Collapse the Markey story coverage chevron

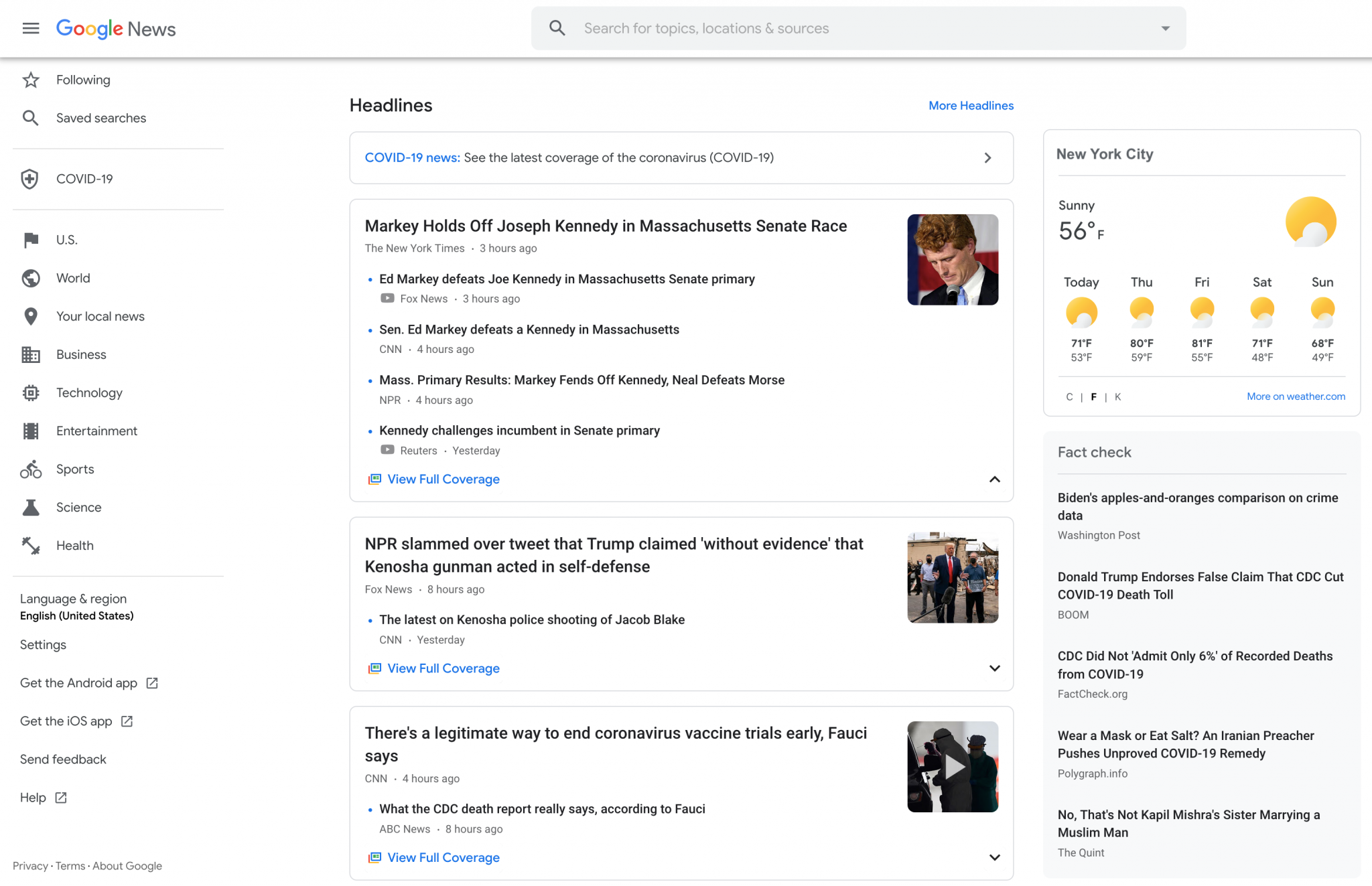(994, 479)
